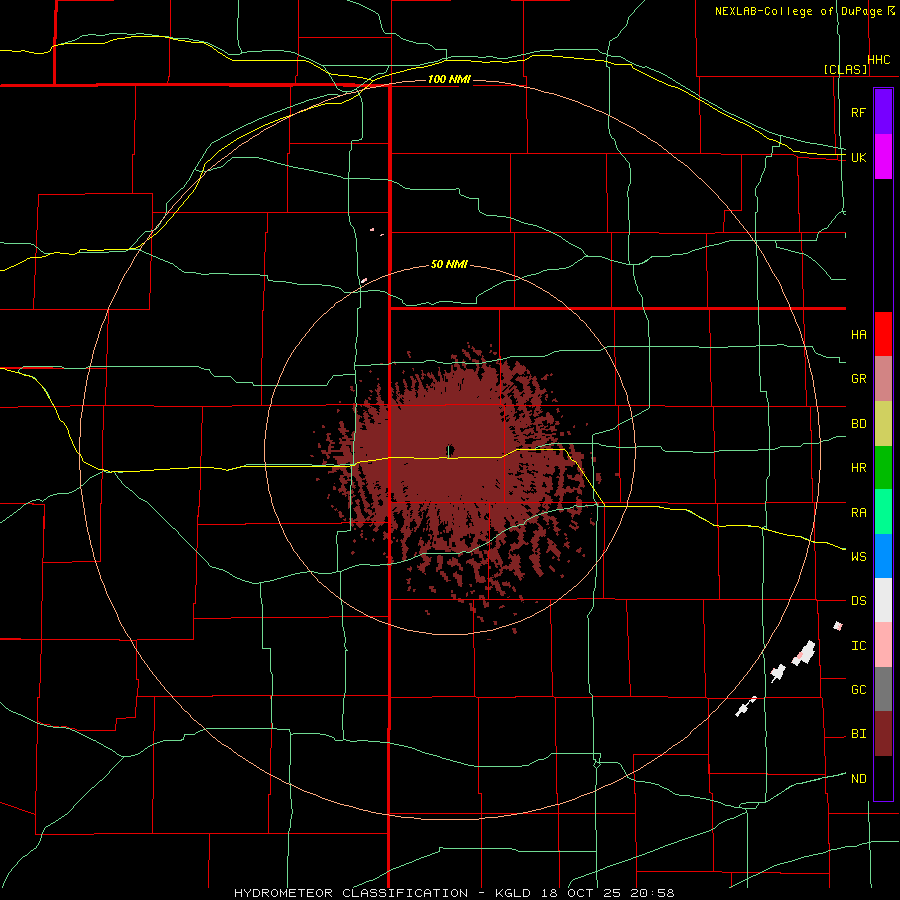Click the large white echo cluster in southeast

click(x=805, y=653)
